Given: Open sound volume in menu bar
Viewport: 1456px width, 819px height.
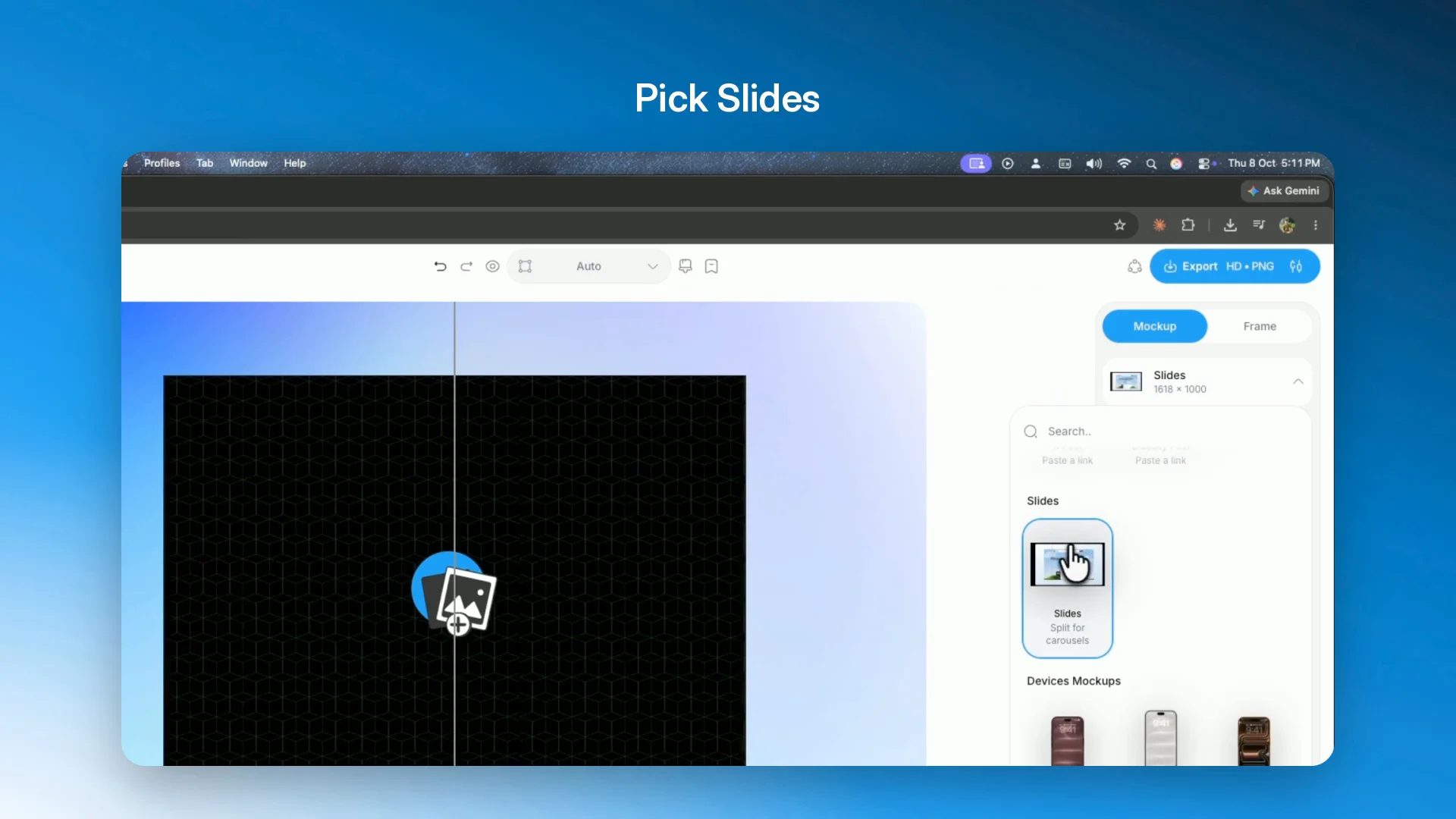Looking at the screenshot, I should tap(1094, 164).
